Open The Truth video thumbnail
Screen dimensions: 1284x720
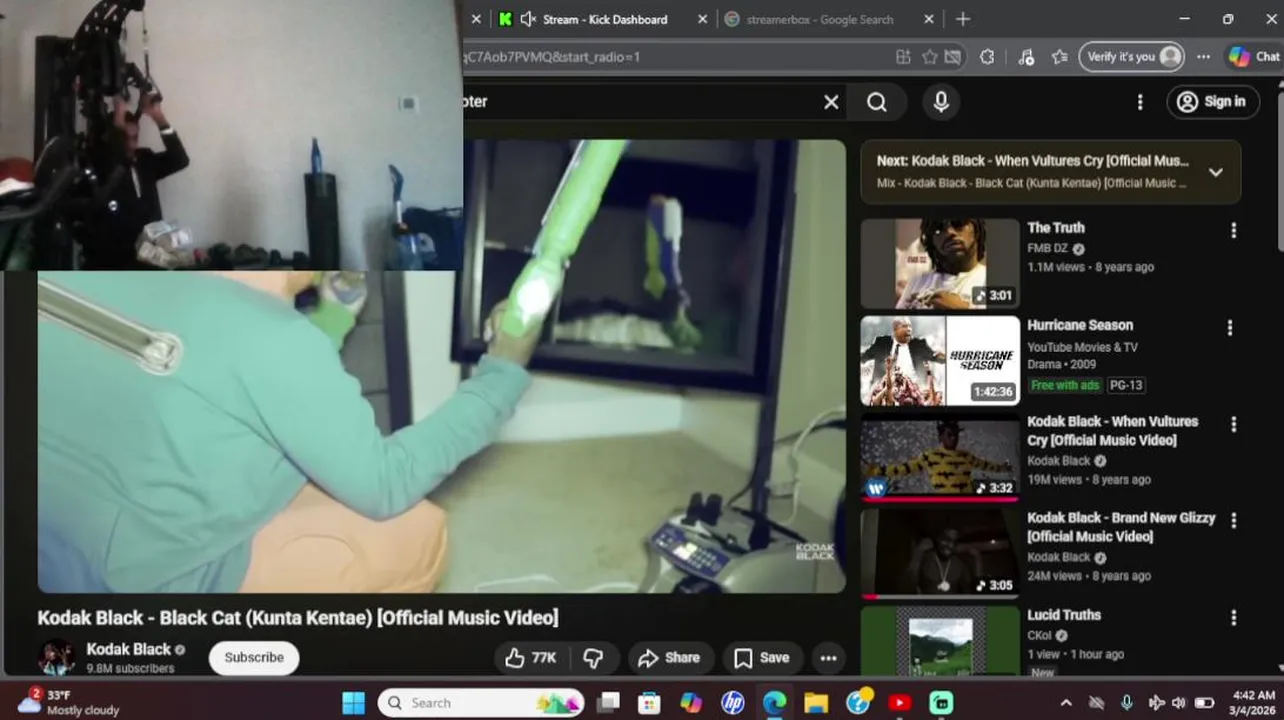point(940,263)
